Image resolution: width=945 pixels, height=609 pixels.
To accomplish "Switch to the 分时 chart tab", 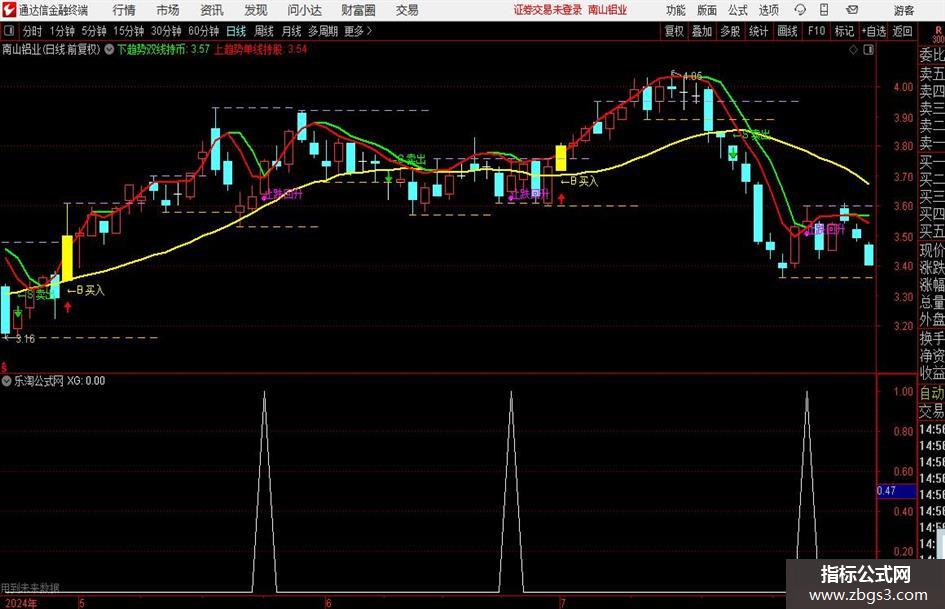I will (33, 31).
